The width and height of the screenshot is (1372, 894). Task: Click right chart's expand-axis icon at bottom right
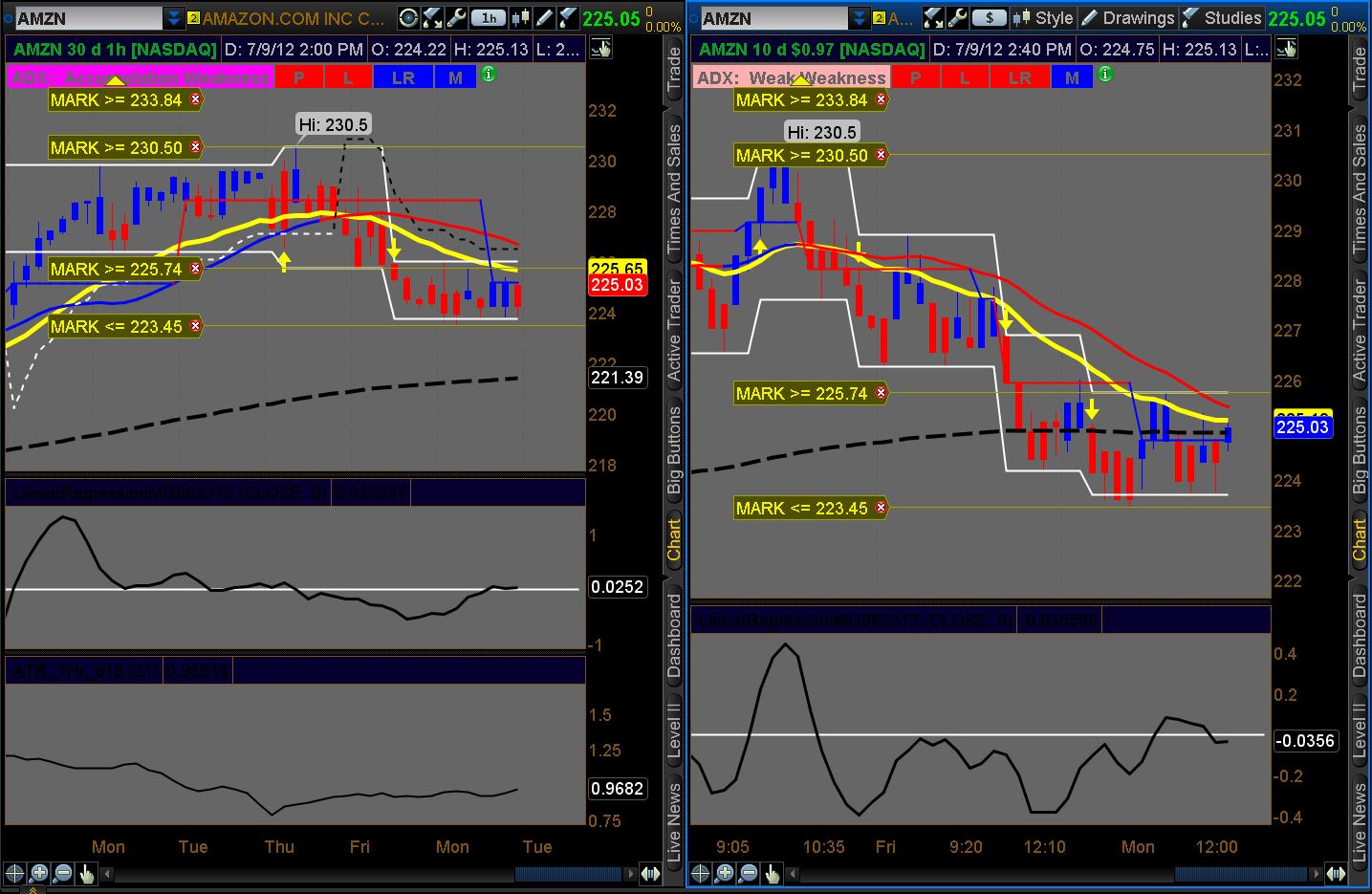pos(1337,873)
